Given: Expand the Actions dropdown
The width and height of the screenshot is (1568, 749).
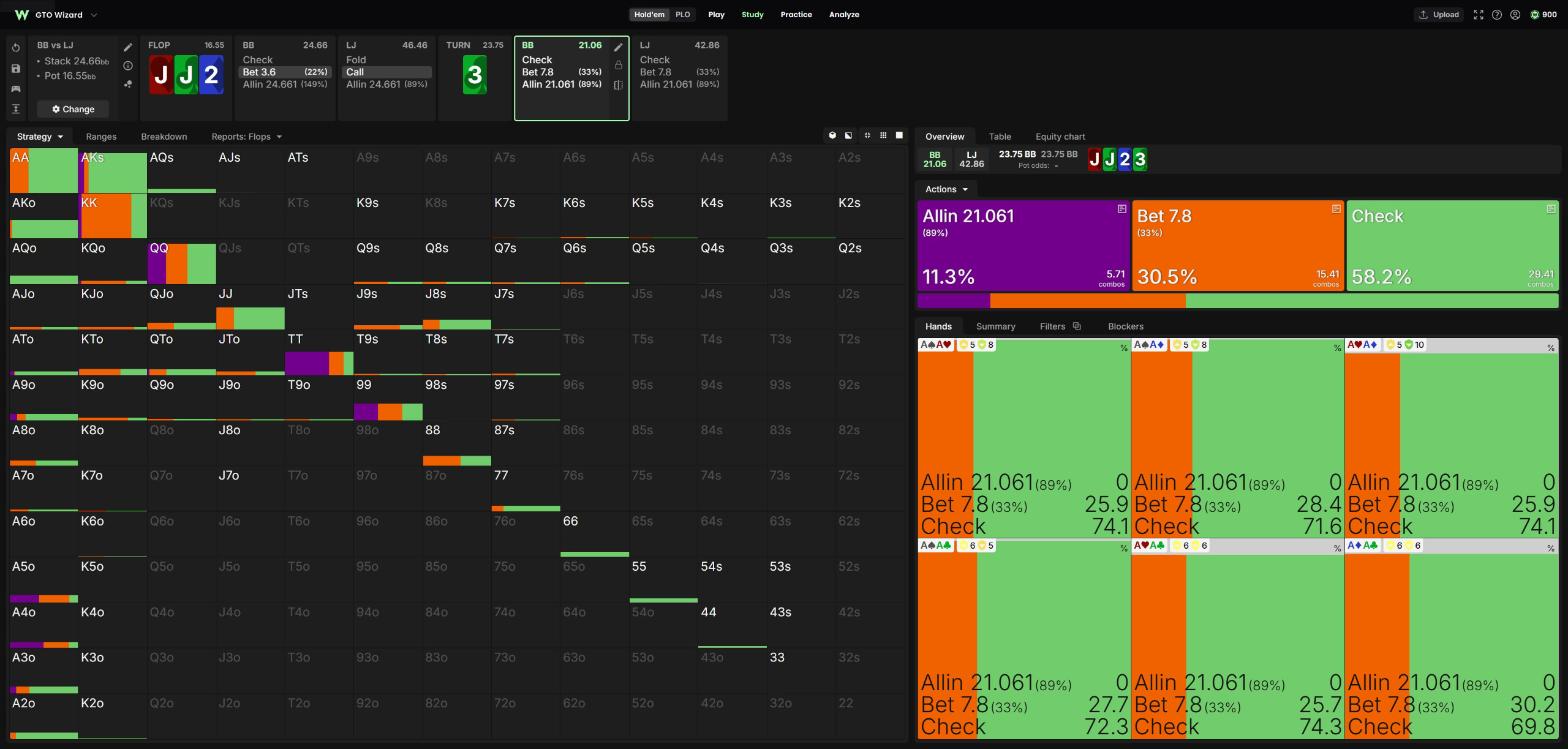Looking at the screenshot, I should [946, 189].
